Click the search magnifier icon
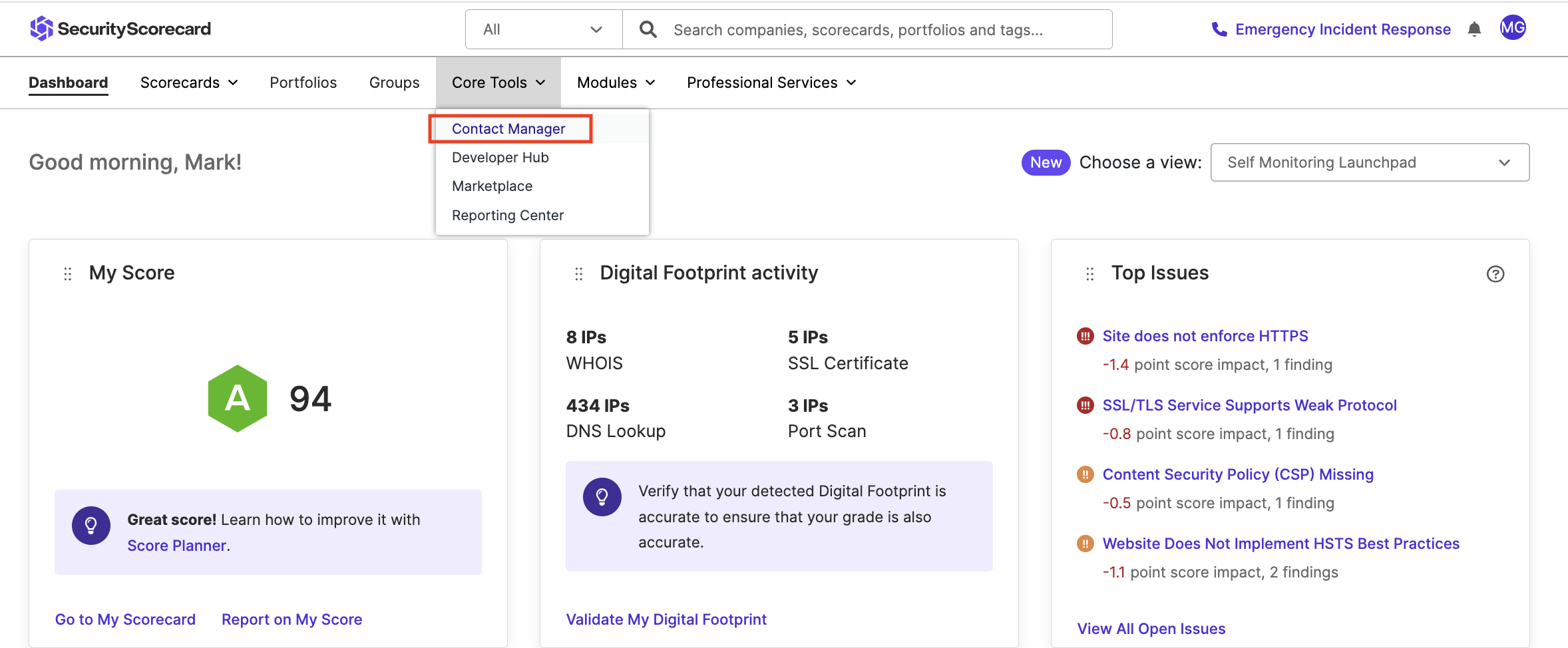The image size is (1568, 648). tap(648, 29)
